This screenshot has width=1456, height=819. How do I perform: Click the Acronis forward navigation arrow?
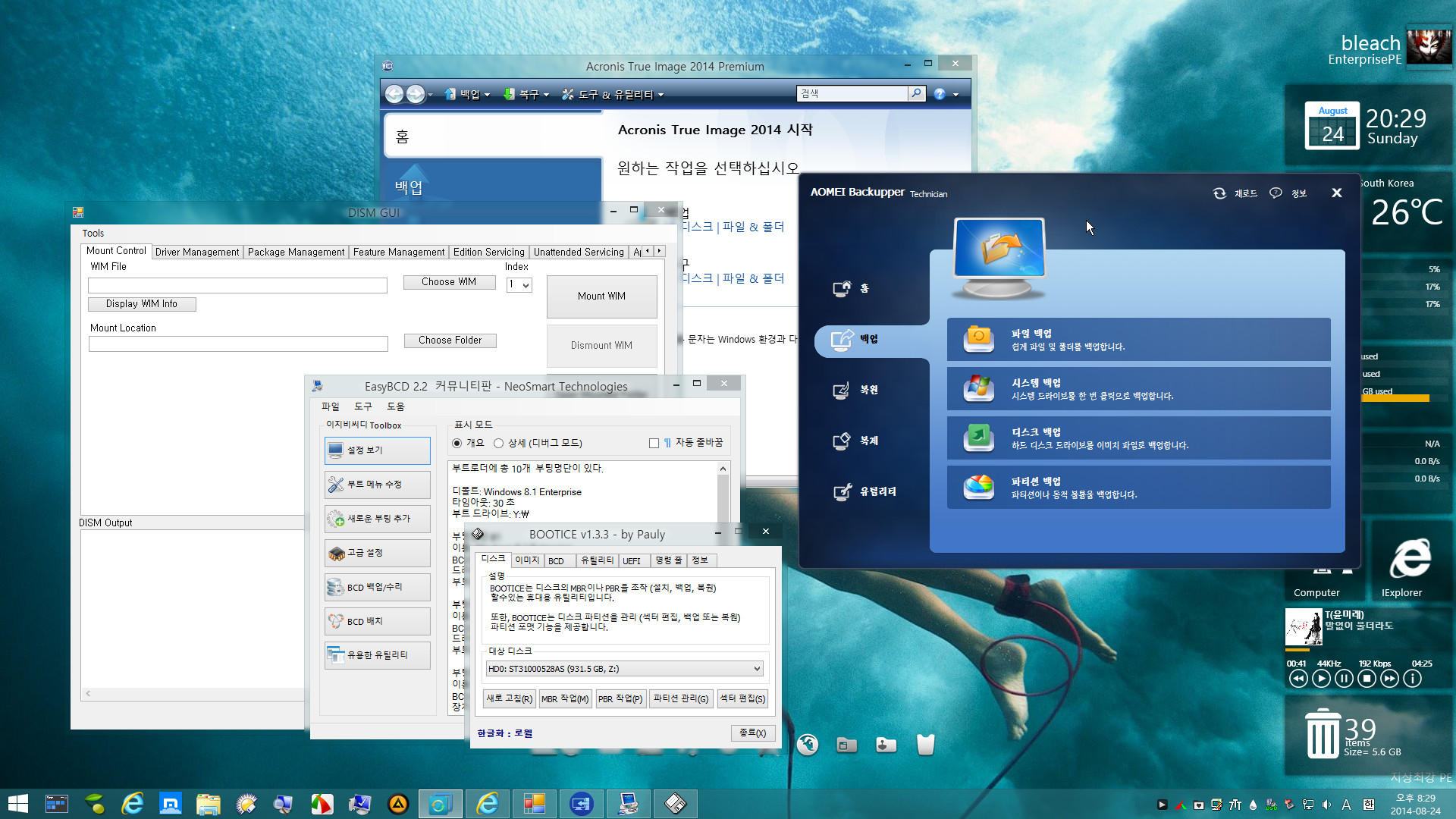(x=416, y=94)
